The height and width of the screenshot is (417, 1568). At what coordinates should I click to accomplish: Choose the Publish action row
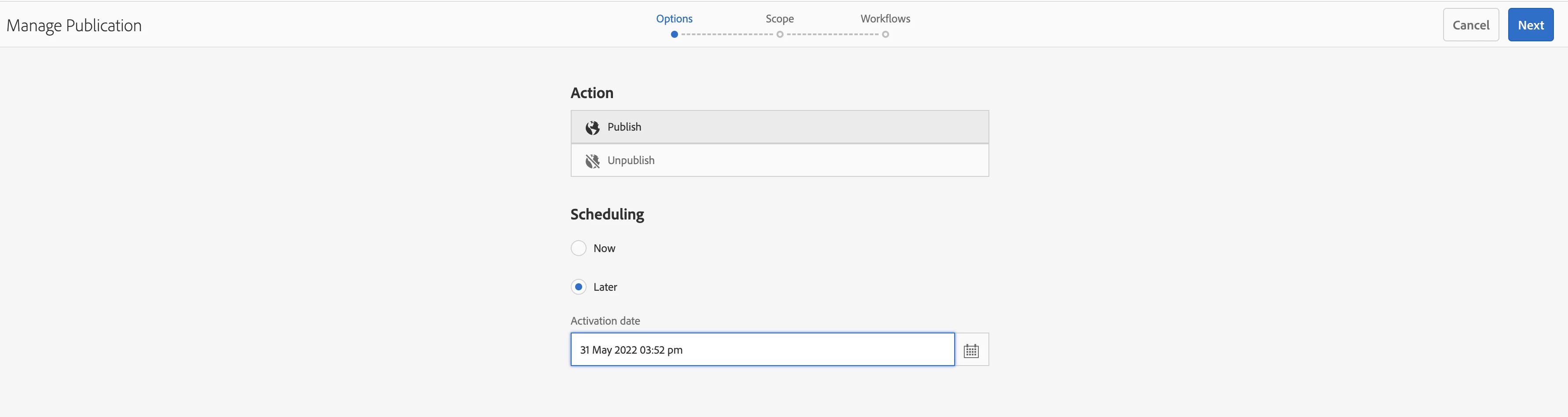pyautogui.click(x=780, y=127)
